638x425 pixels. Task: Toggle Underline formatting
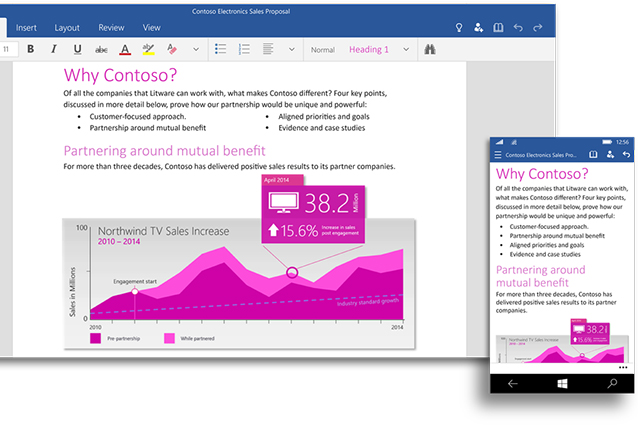[x=77, y=49]
